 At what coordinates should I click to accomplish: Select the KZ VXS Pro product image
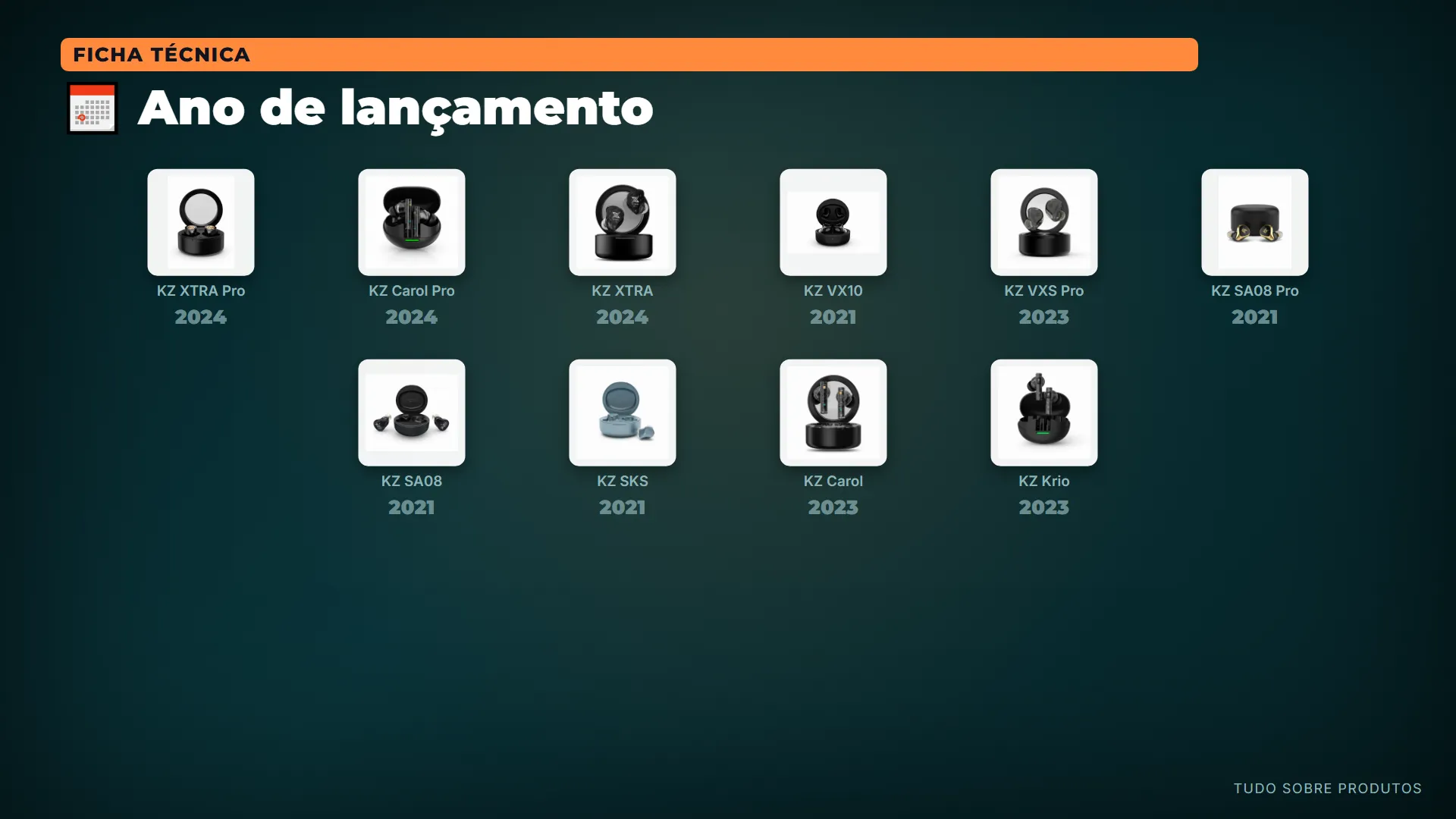click(1044, 222)
